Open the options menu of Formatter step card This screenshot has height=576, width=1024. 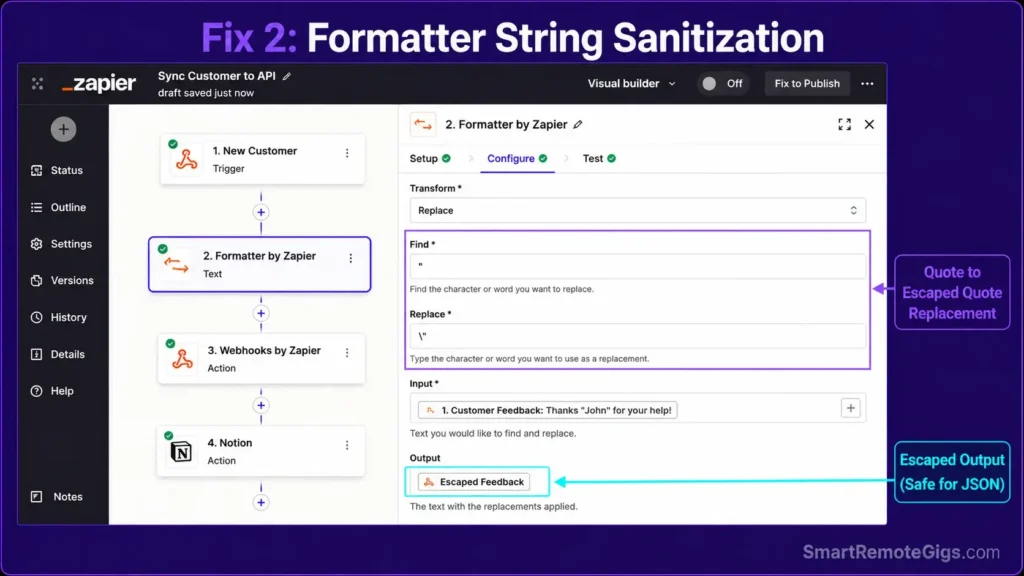[x=351, y=259]
